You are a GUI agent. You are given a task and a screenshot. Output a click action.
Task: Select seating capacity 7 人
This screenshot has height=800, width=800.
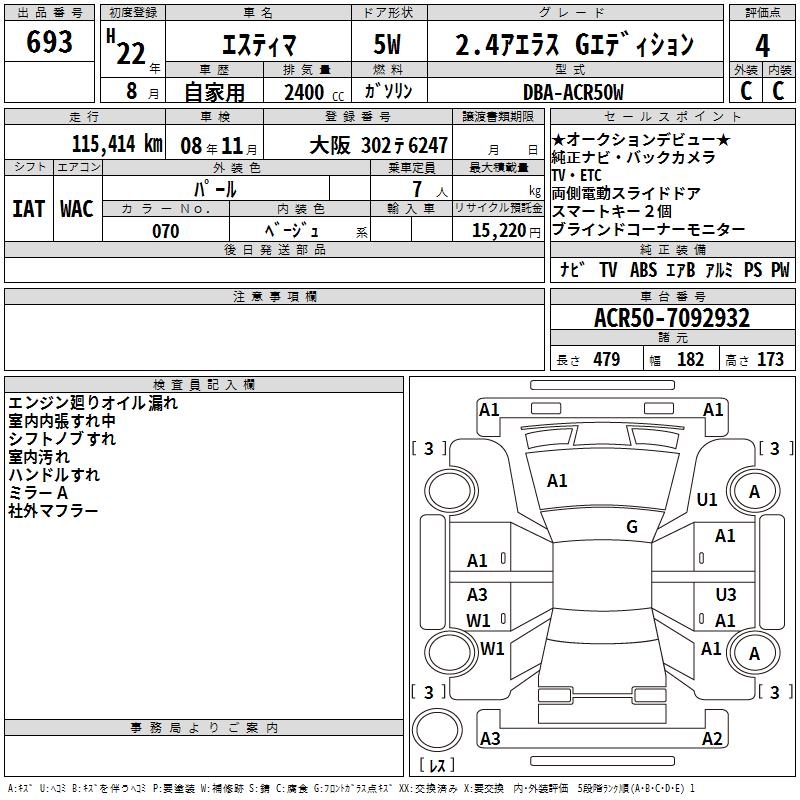[430, 189]
